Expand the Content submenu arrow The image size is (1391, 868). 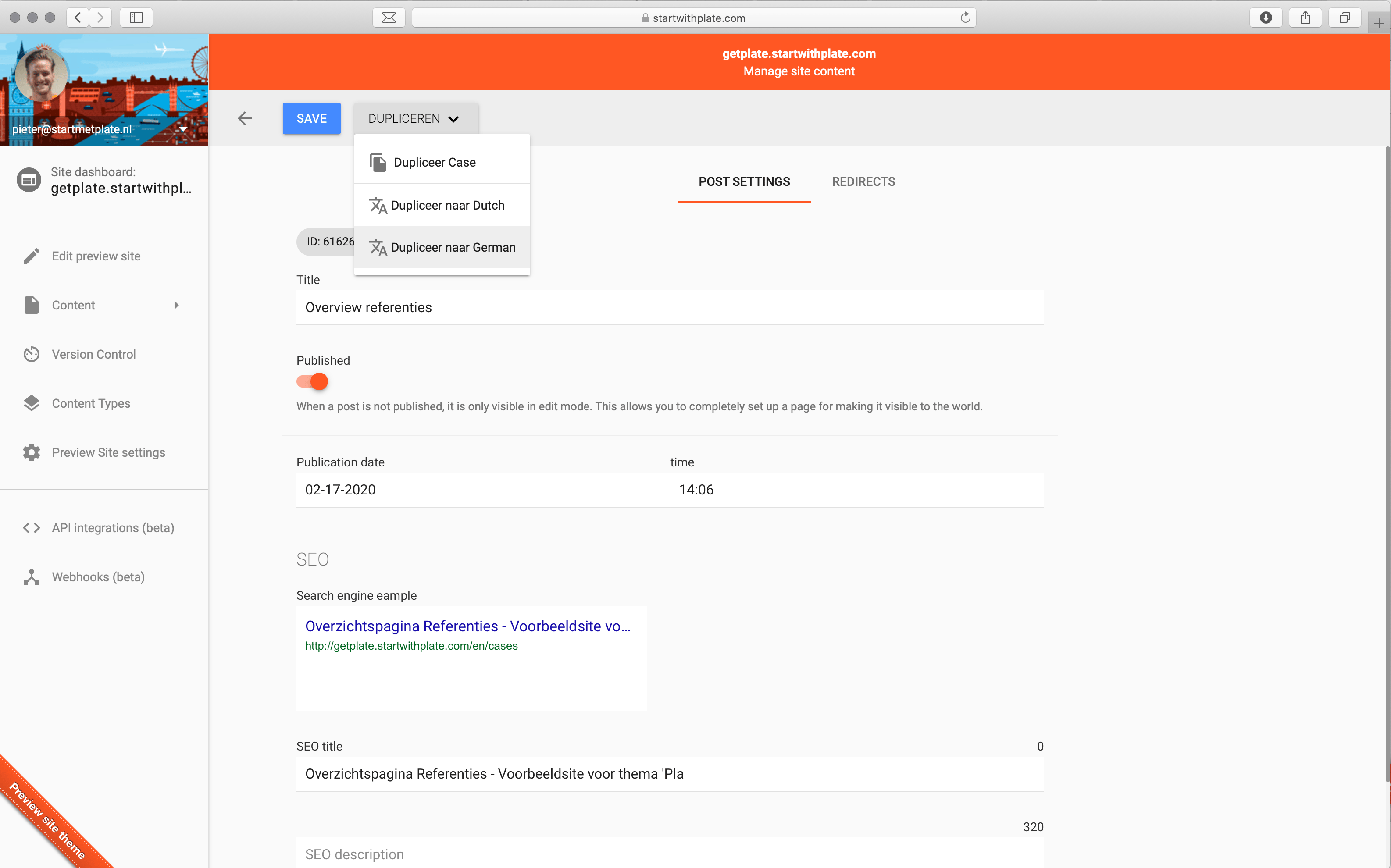point(176,306)
